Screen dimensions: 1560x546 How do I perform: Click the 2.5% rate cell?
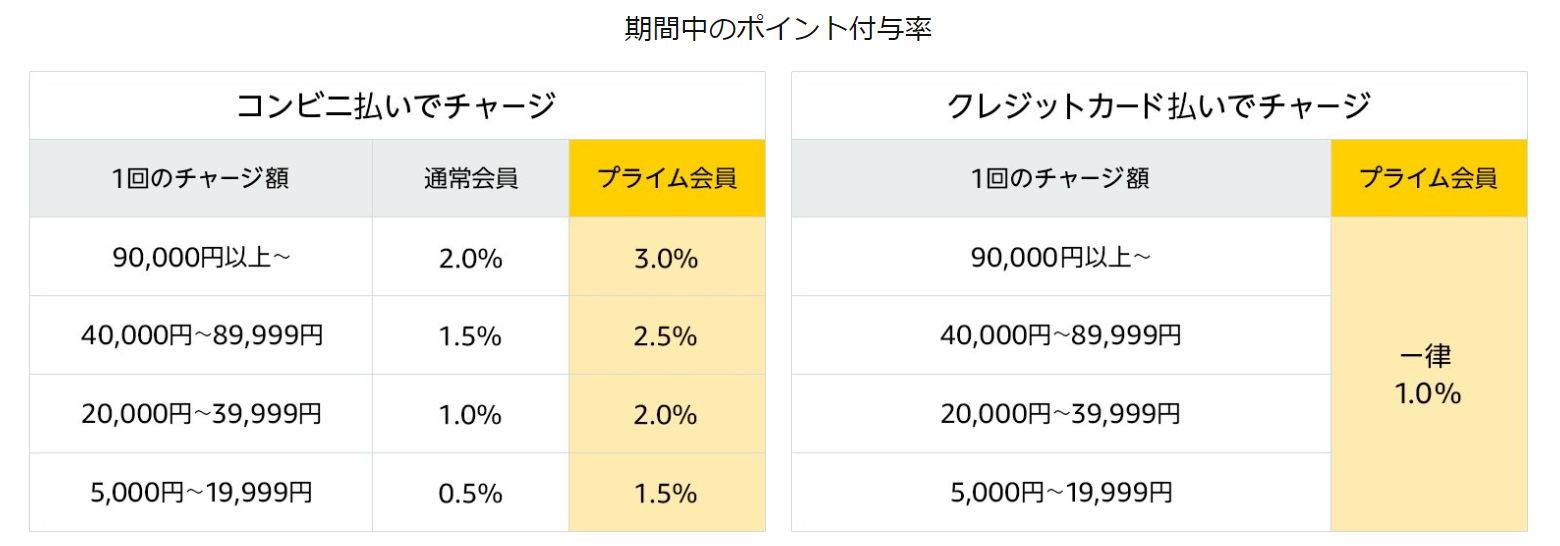(x=666, y=336)
